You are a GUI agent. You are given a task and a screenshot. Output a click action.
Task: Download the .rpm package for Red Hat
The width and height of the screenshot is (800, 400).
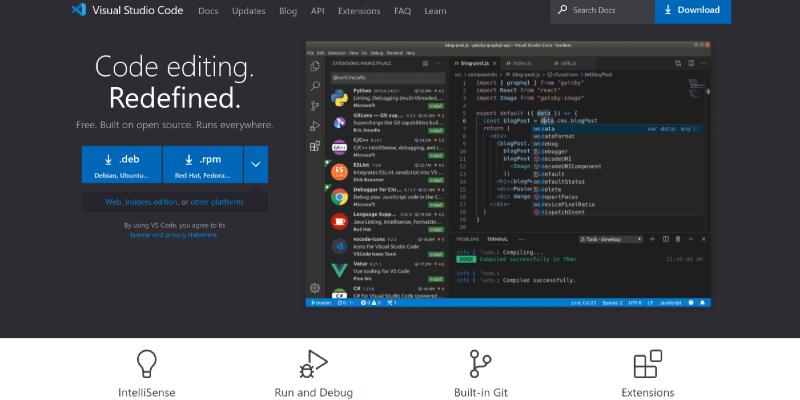202,164
